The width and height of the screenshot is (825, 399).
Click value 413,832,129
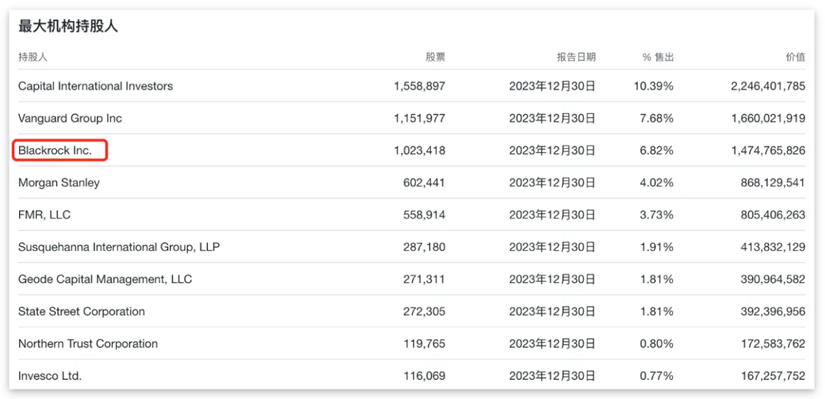point(774,247)
